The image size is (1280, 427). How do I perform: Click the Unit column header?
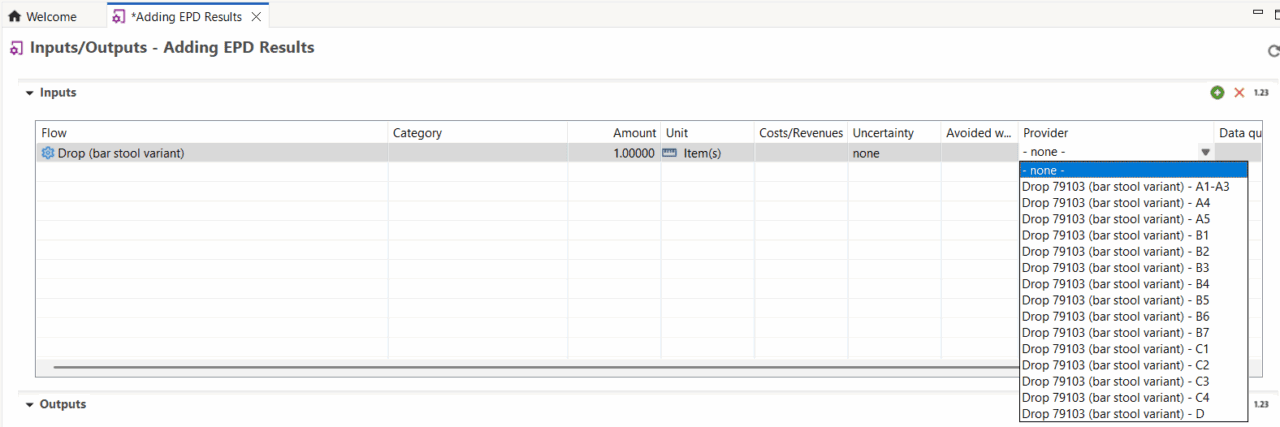(707, 133)
